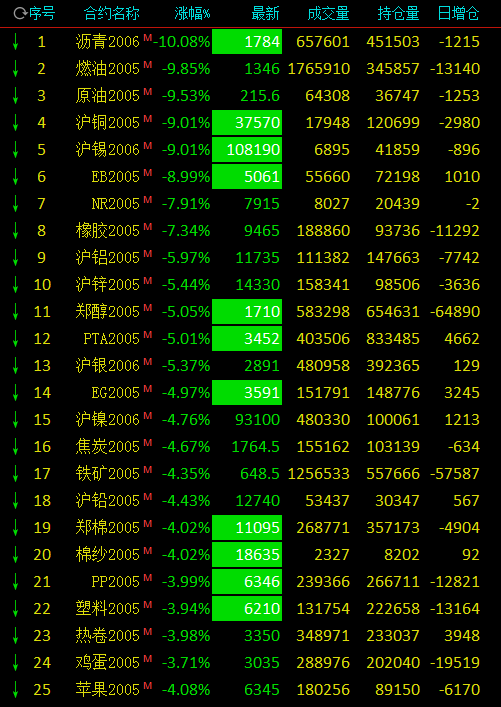Click the M marker next to 苹果2005
501x707 pixels.
point(147,686)
